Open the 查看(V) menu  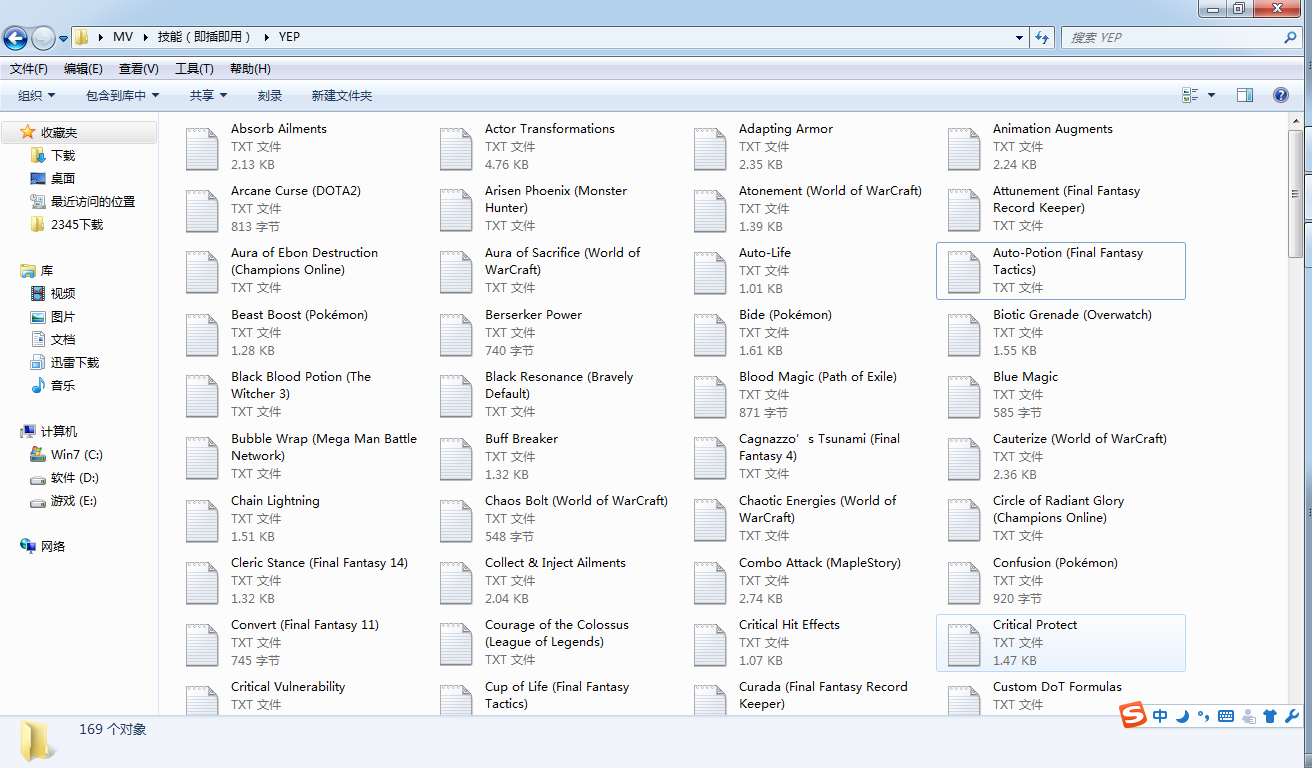tap(139, 69)
